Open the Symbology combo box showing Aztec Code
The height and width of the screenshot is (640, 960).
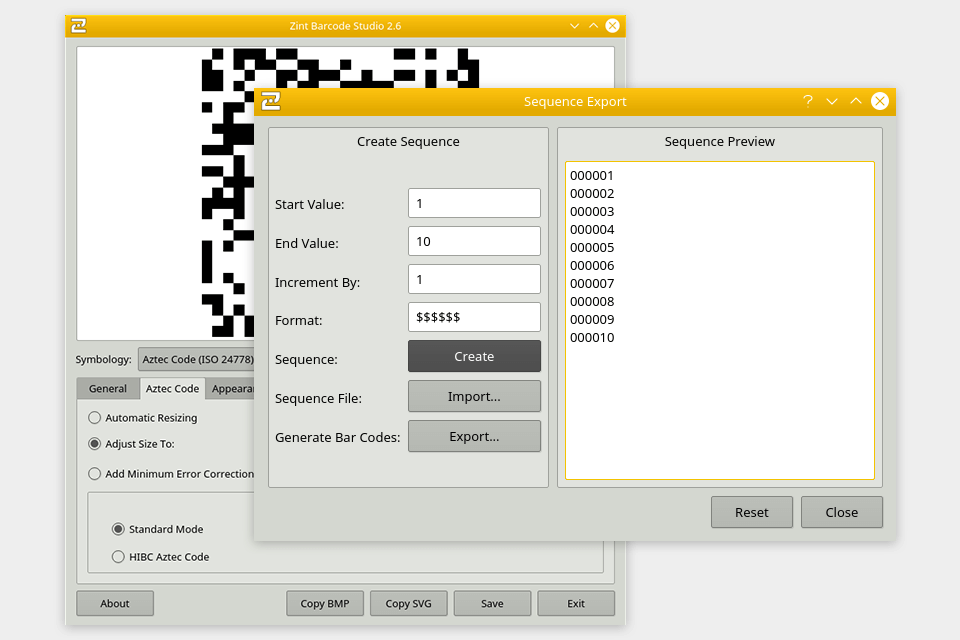[x=196, y=360]
